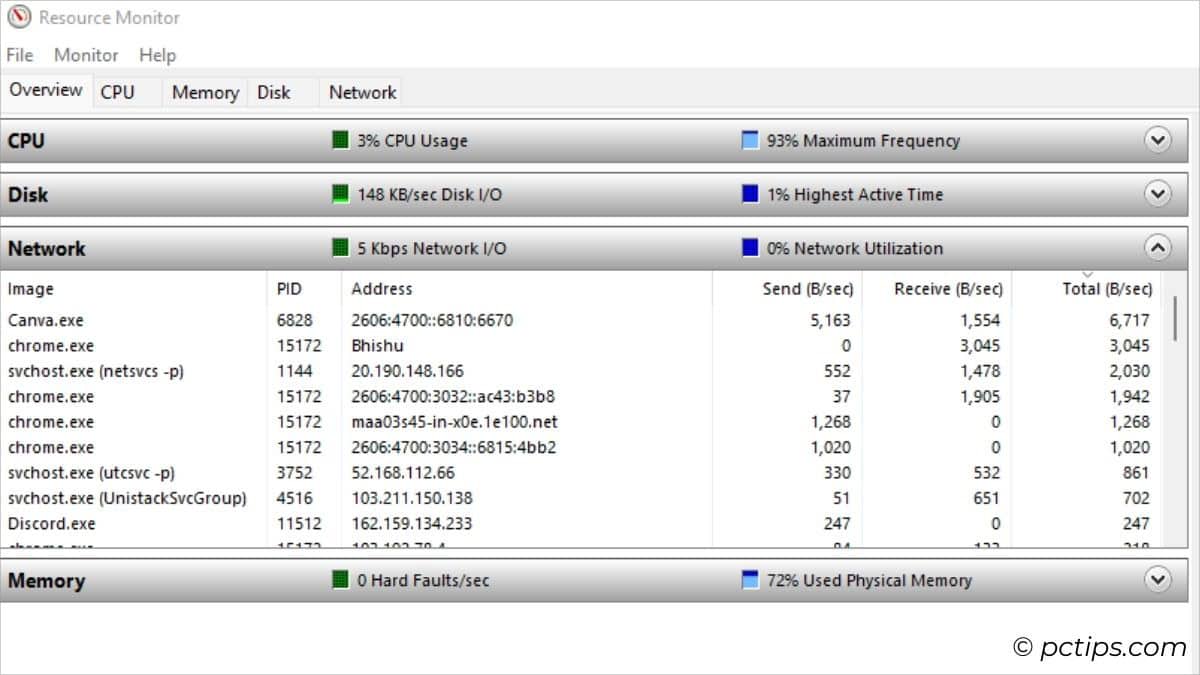This screenshot has height=675, width=1200.
Task: Expand the Disk section
Action: (1159, 194)
